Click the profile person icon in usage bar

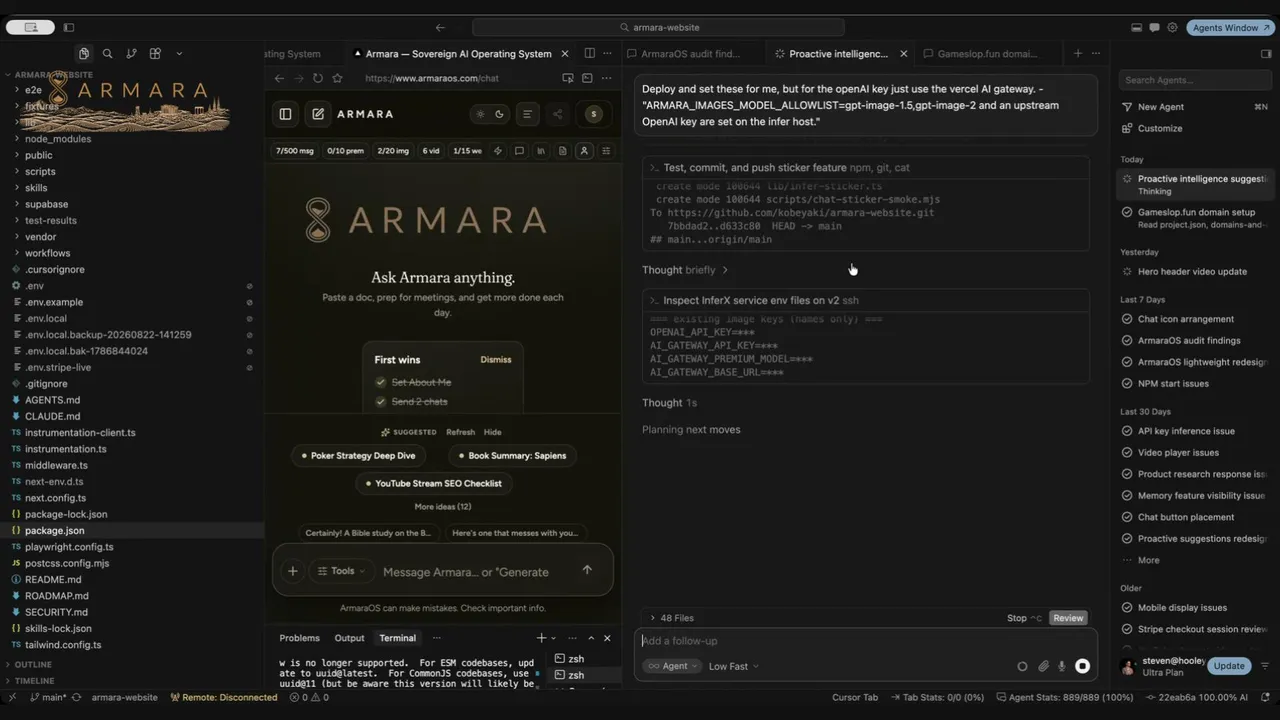[x=584, y=151]
